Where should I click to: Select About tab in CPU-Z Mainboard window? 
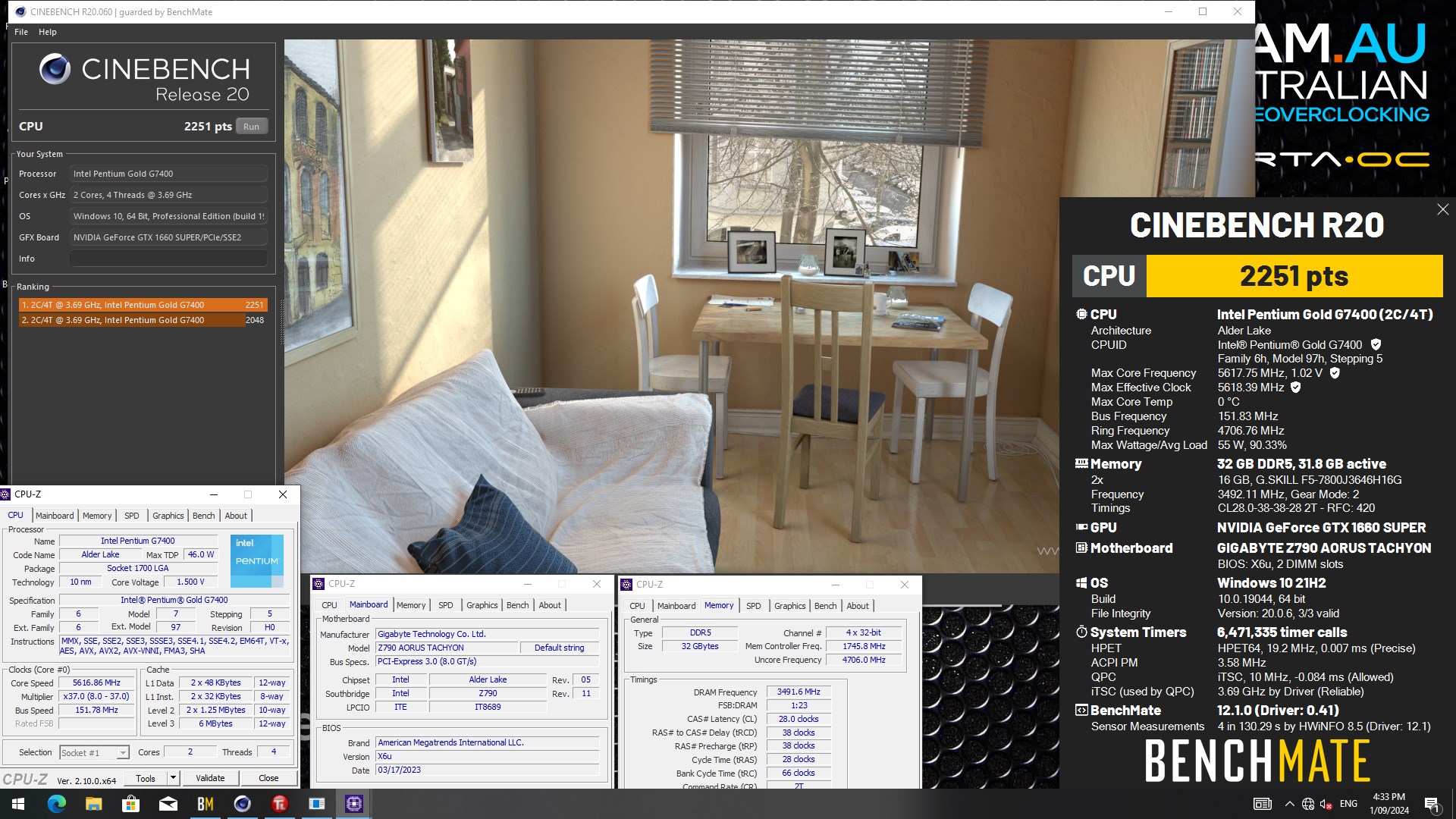pyautogui.click(x=550, y=605)
